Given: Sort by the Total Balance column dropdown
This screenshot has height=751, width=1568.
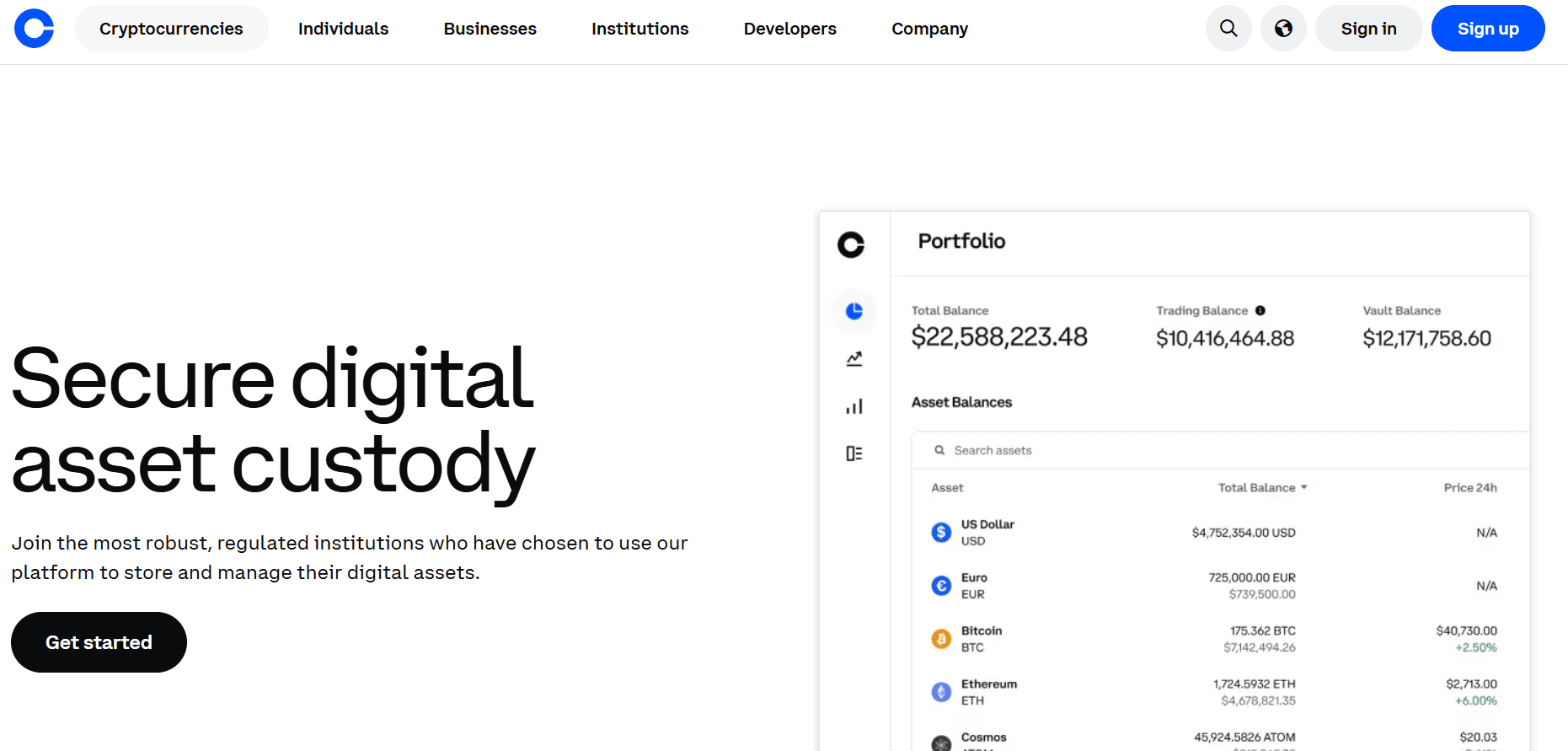Looking at the screenshot, I should 1262,487.
